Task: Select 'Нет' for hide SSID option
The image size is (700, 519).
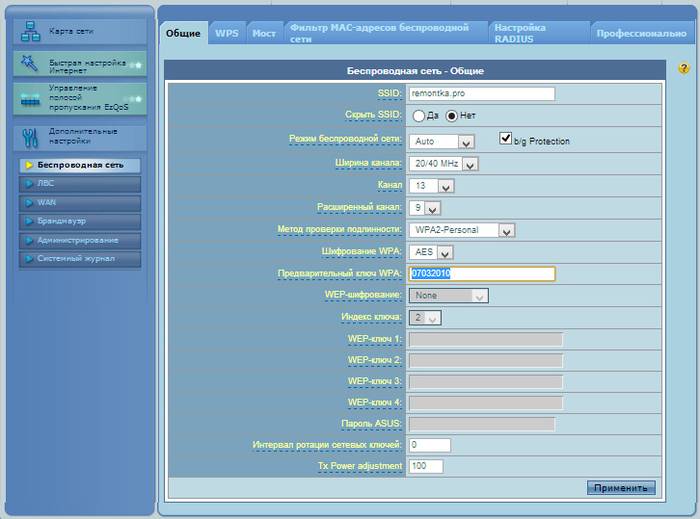Action: [x=451, y=116]
